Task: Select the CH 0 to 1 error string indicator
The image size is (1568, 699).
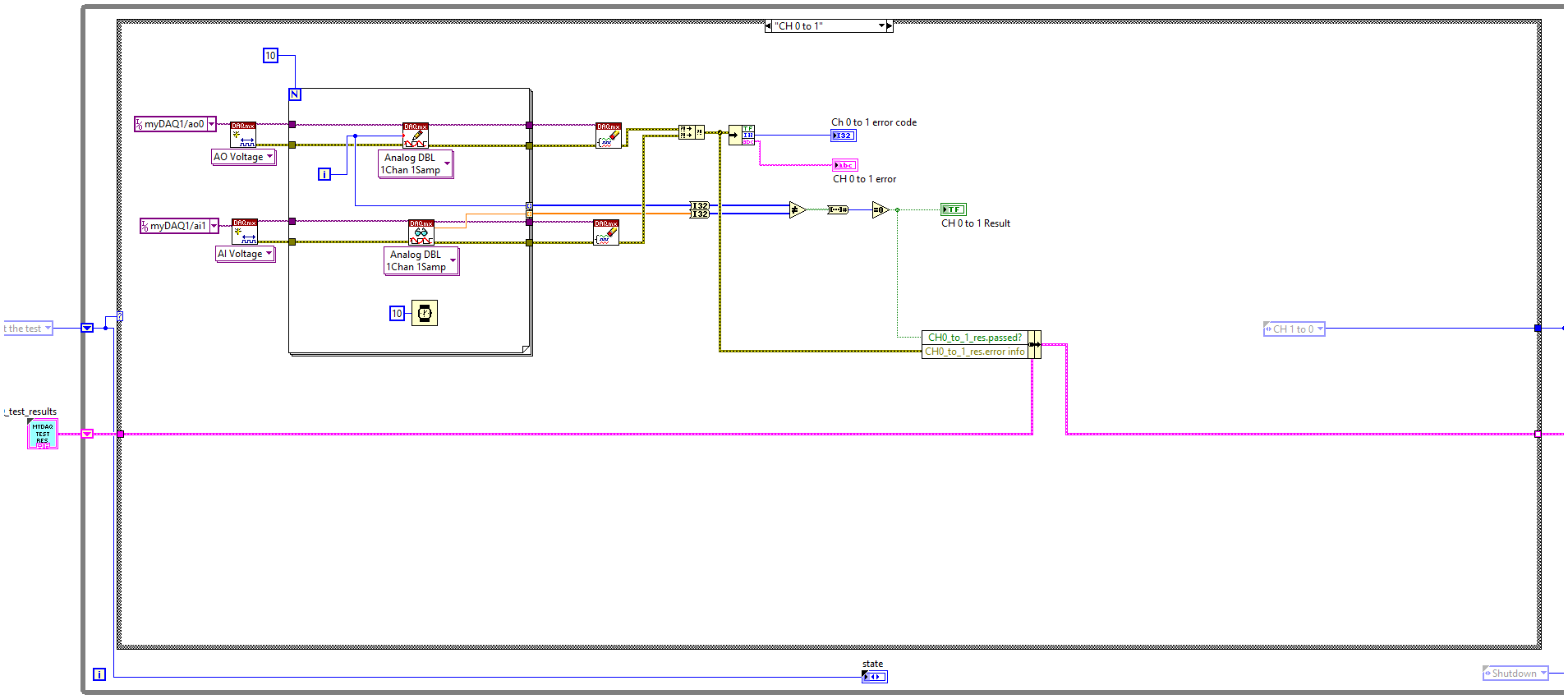Action: coord(845,165)
